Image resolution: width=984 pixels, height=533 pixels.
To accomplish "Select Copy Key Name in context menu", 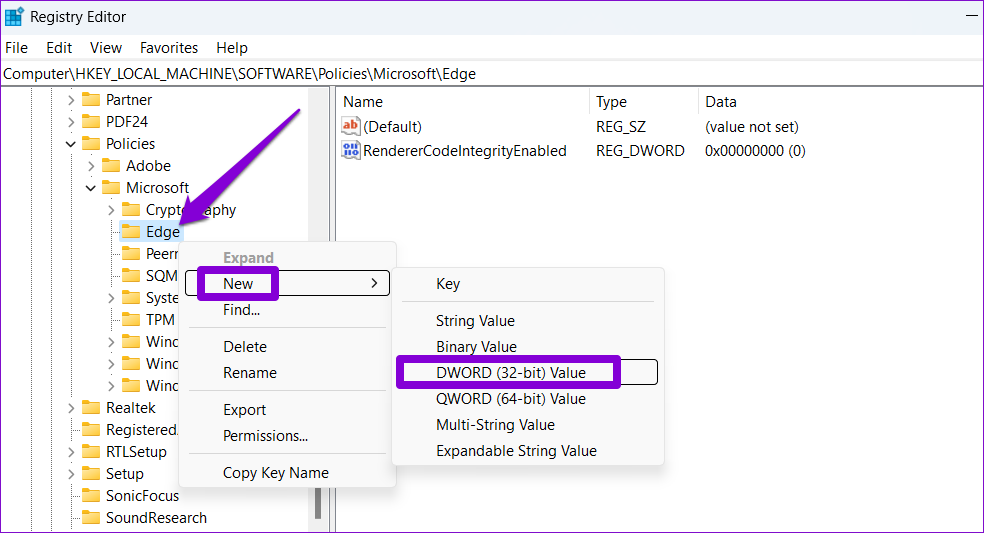I will pyautogui.click(x=275, y=473).
